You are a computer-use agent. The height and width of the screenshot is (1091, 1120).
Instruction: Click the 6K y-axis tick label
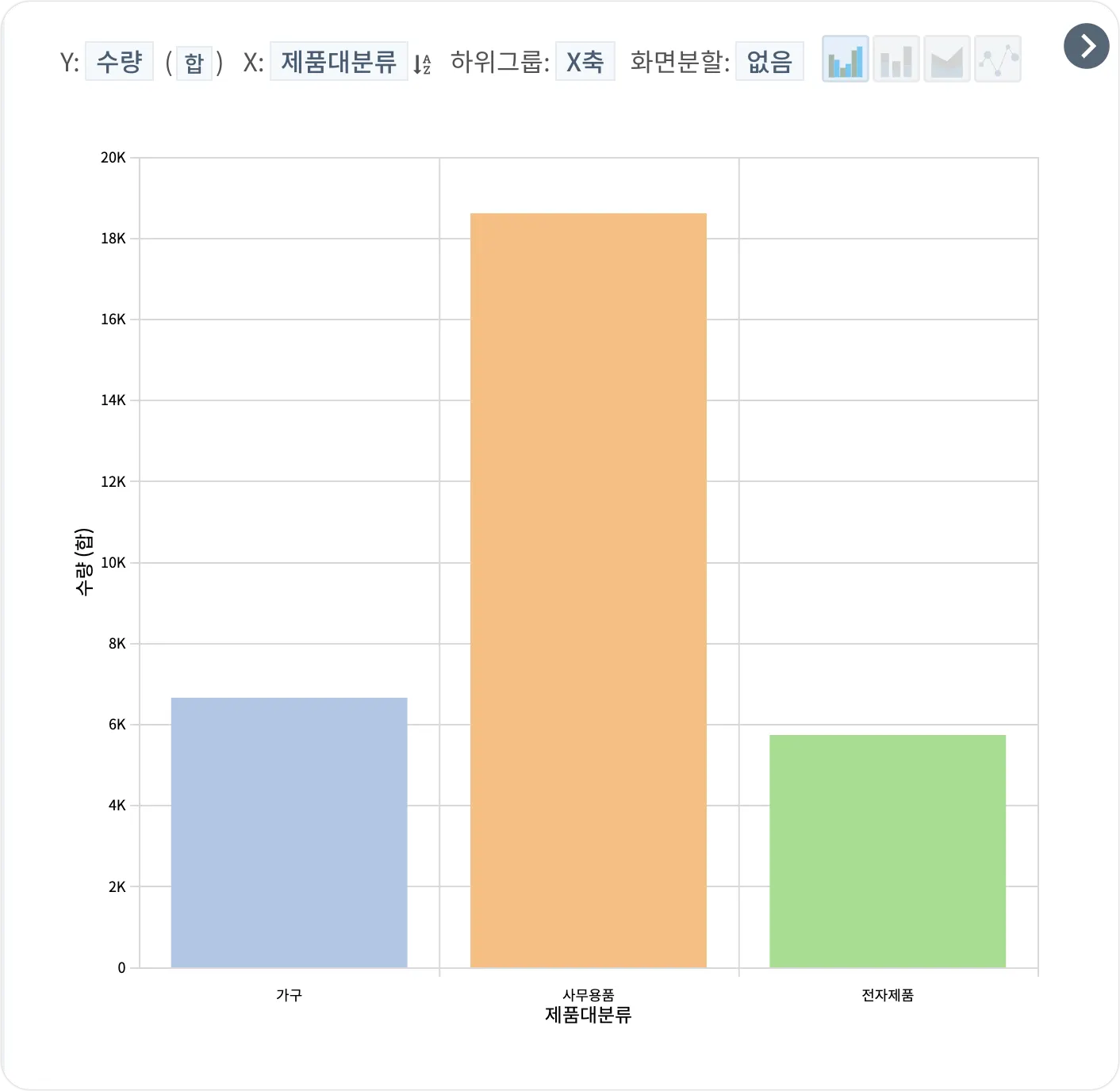[x=117, y=725]
